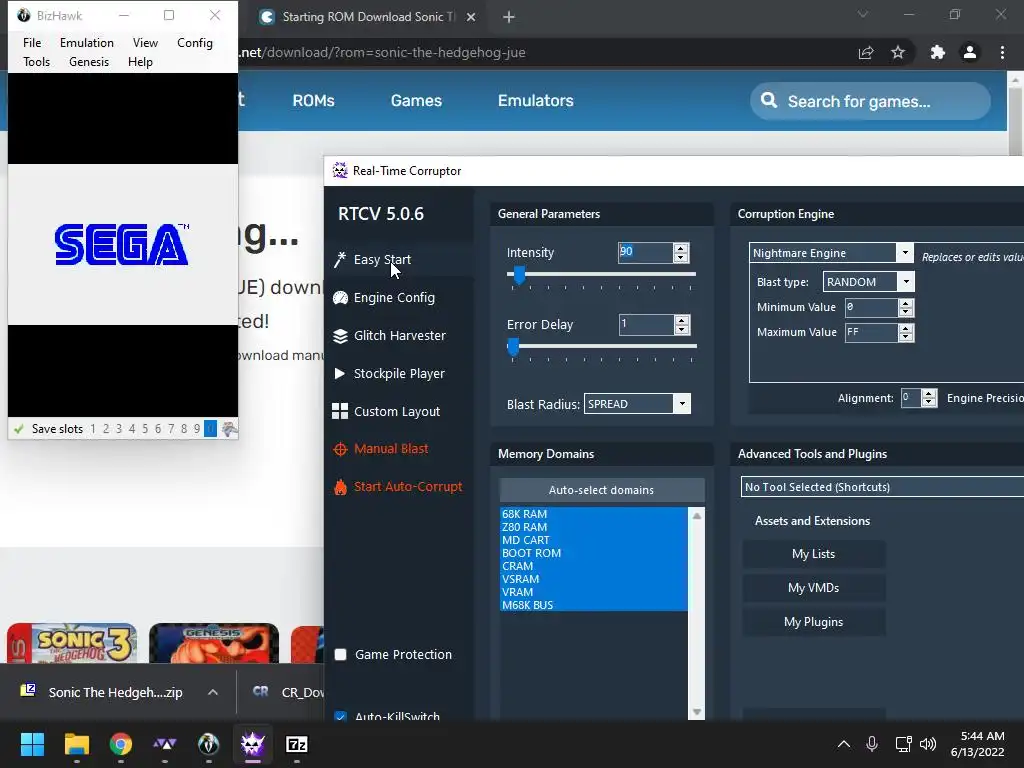Select the highlighted save slot 0 in BizHawk
This screenshot has height=768, width=1024.
(210, 428)
